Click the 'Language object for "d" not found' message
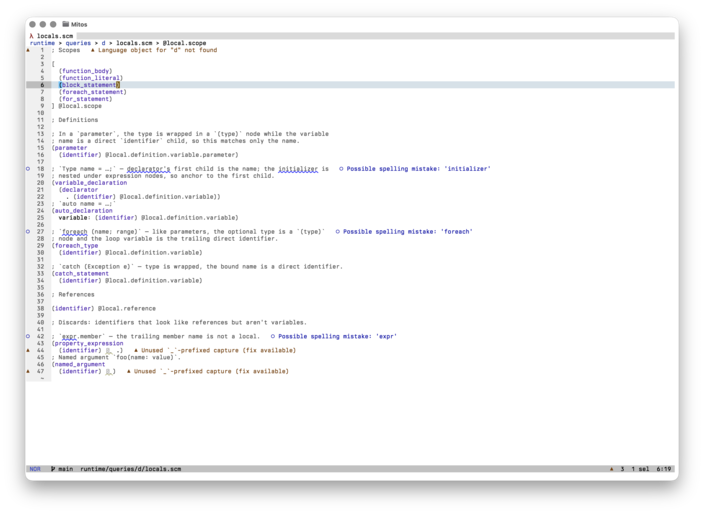Image resolution: width=704 pixels, height=514 pixels. (158, 50)
